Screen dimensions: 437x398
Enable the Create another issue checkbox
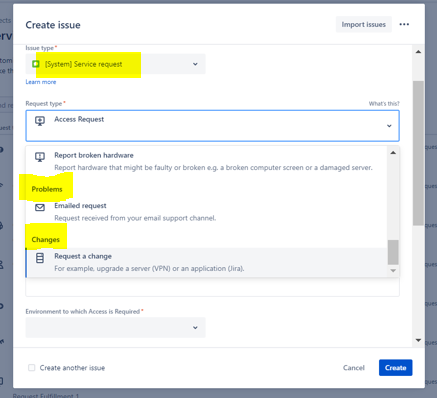pyautogui.click(x=32, y=368)
